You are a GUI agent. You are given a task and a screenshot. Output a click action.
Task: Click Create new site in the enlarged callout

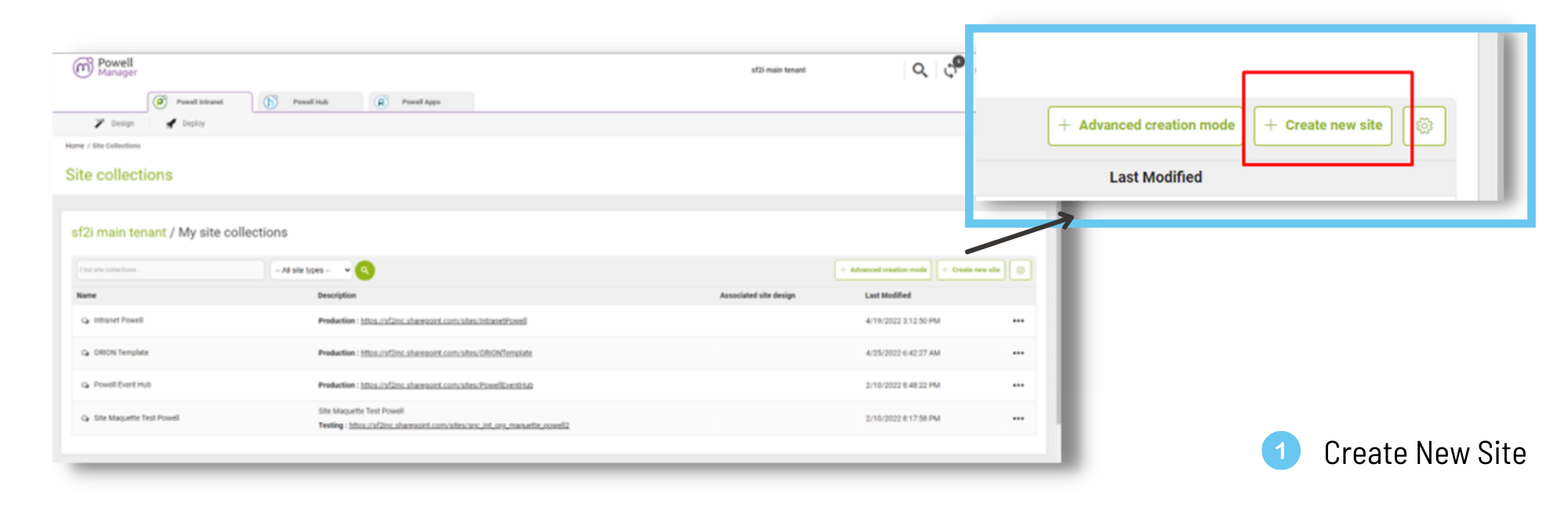point(1323,125)
